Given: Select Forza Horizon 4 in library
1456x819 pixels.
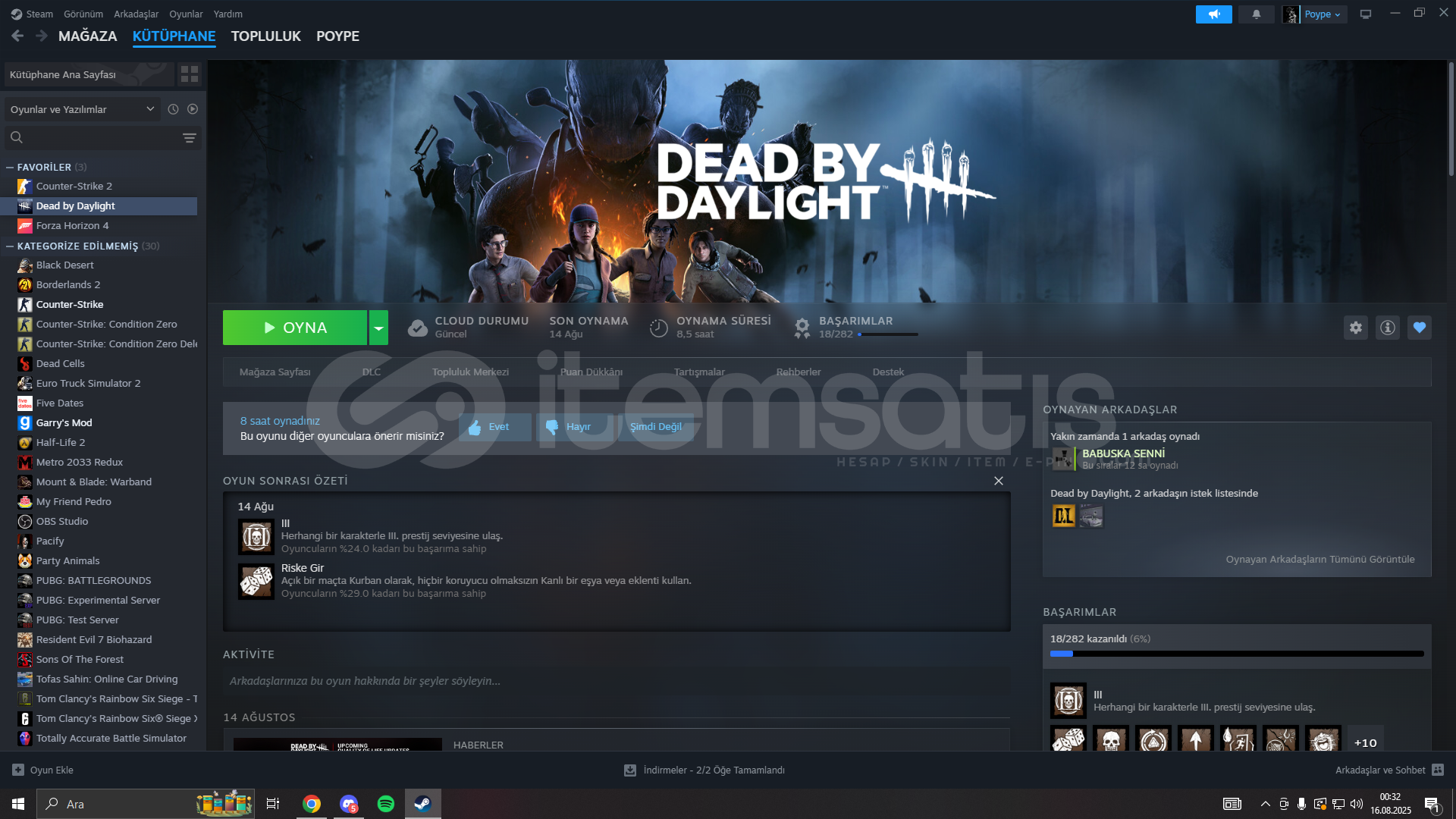Looking at the screenshot, I should pos(99,225).
